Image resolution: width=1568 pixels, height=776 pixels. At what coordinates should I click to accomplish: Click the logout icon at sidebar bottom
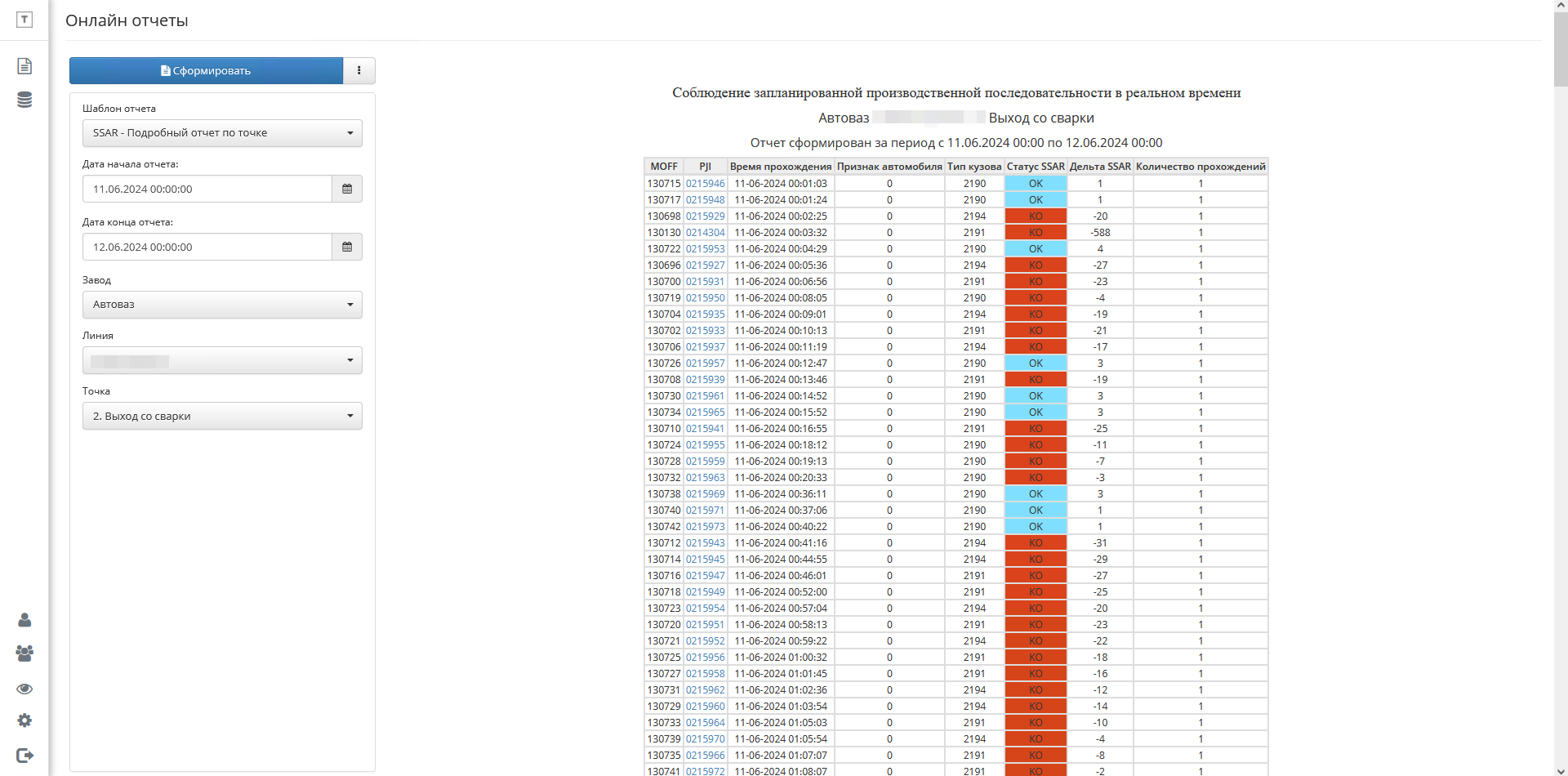pos(24,756)
